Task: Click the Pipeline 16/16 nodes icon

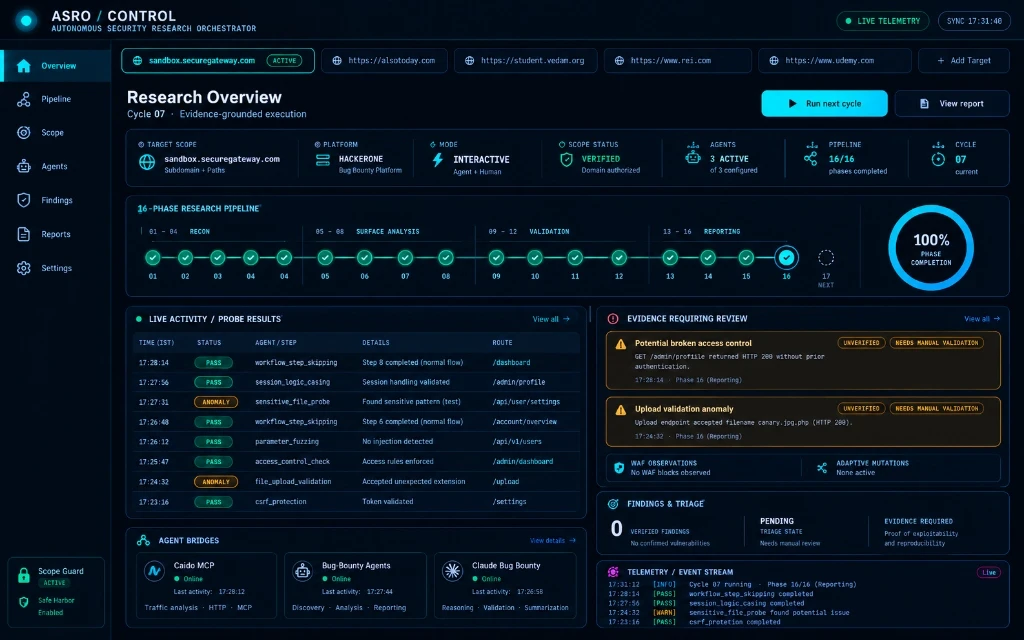Action: pyautogui.click(x=810, y=159)
